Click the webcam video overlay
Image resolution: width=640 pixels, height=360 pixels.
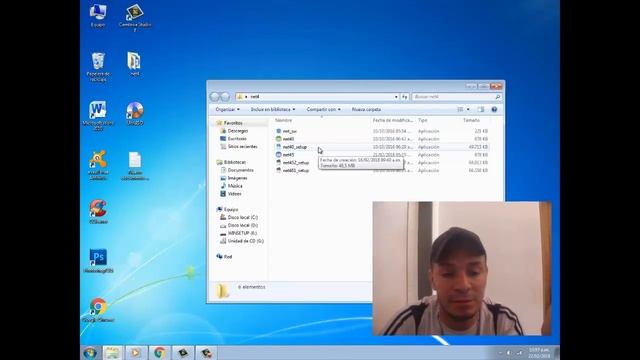coord(462,269)
